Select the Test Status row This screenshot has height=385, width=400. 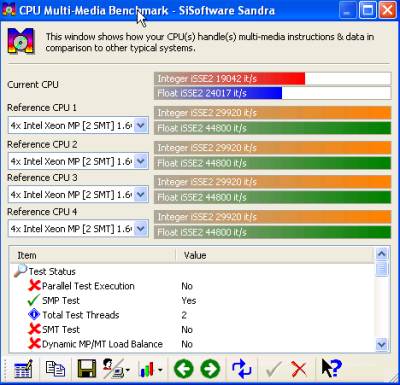click(191, 271)
